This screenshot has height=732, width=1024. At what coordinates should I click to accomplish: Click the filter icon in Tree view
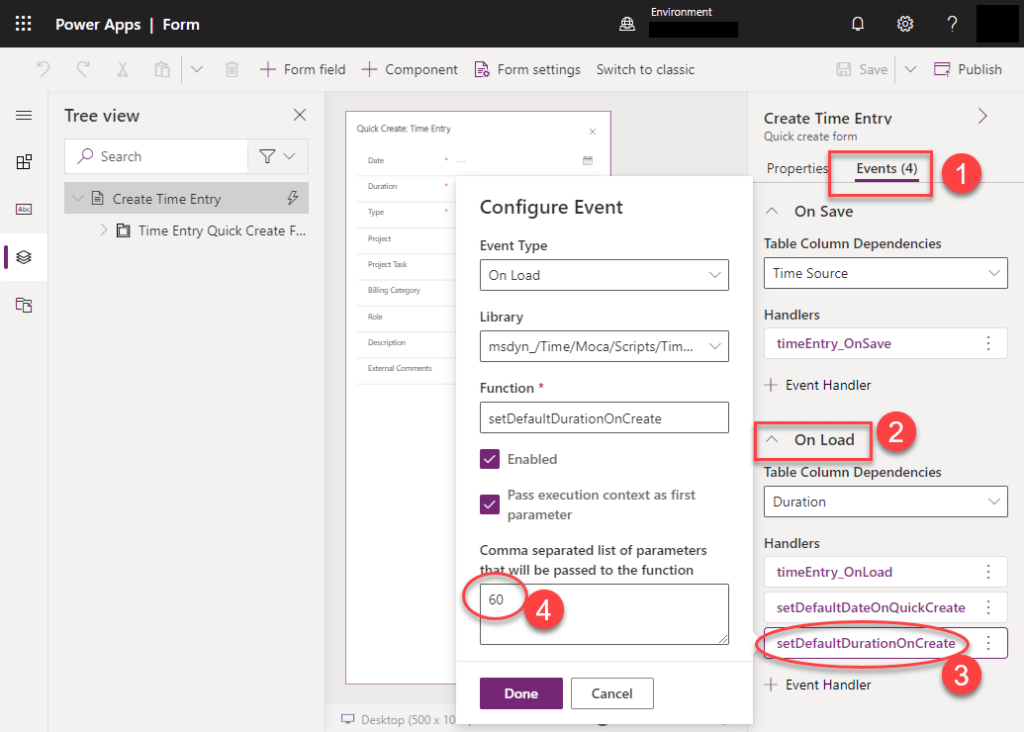point(267,157)
